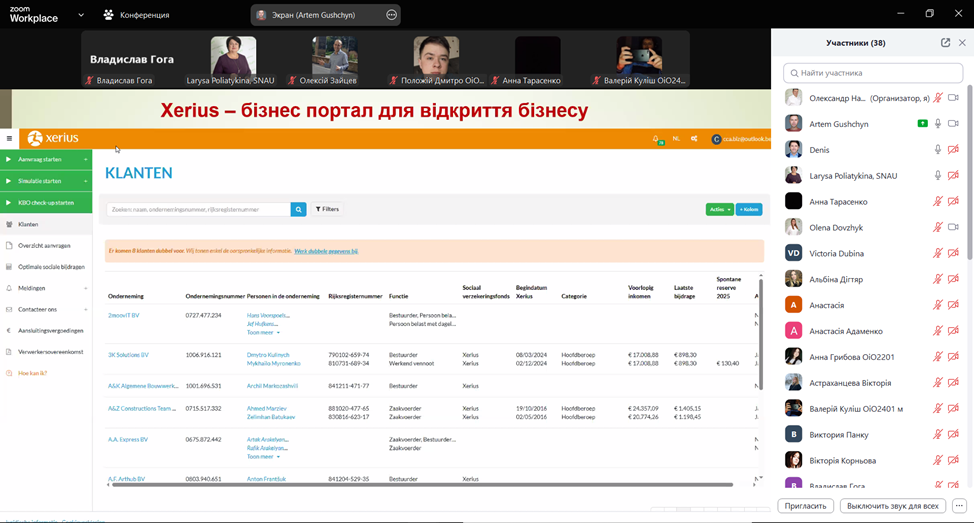Close the participants panel
The image size is (974, 523).
[x=962, y=43]
